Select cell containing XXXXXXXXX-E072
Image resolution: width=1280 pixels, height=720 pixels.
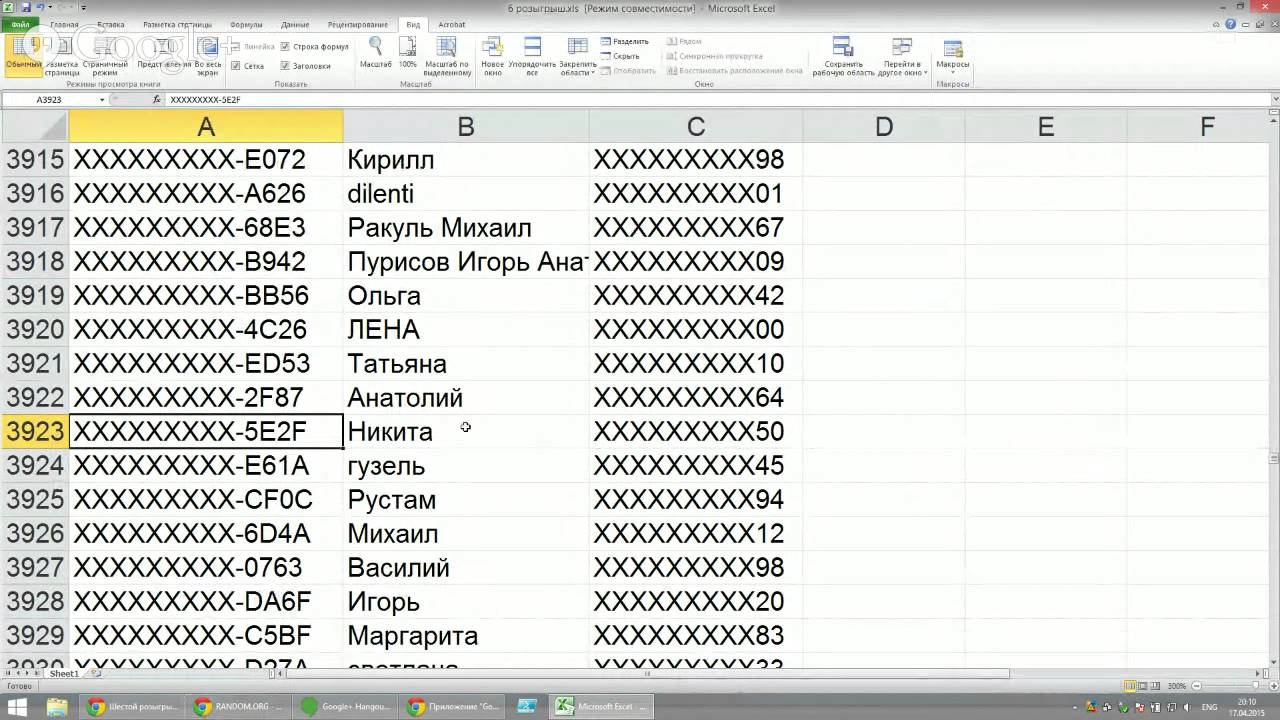[x=206, y=160]
